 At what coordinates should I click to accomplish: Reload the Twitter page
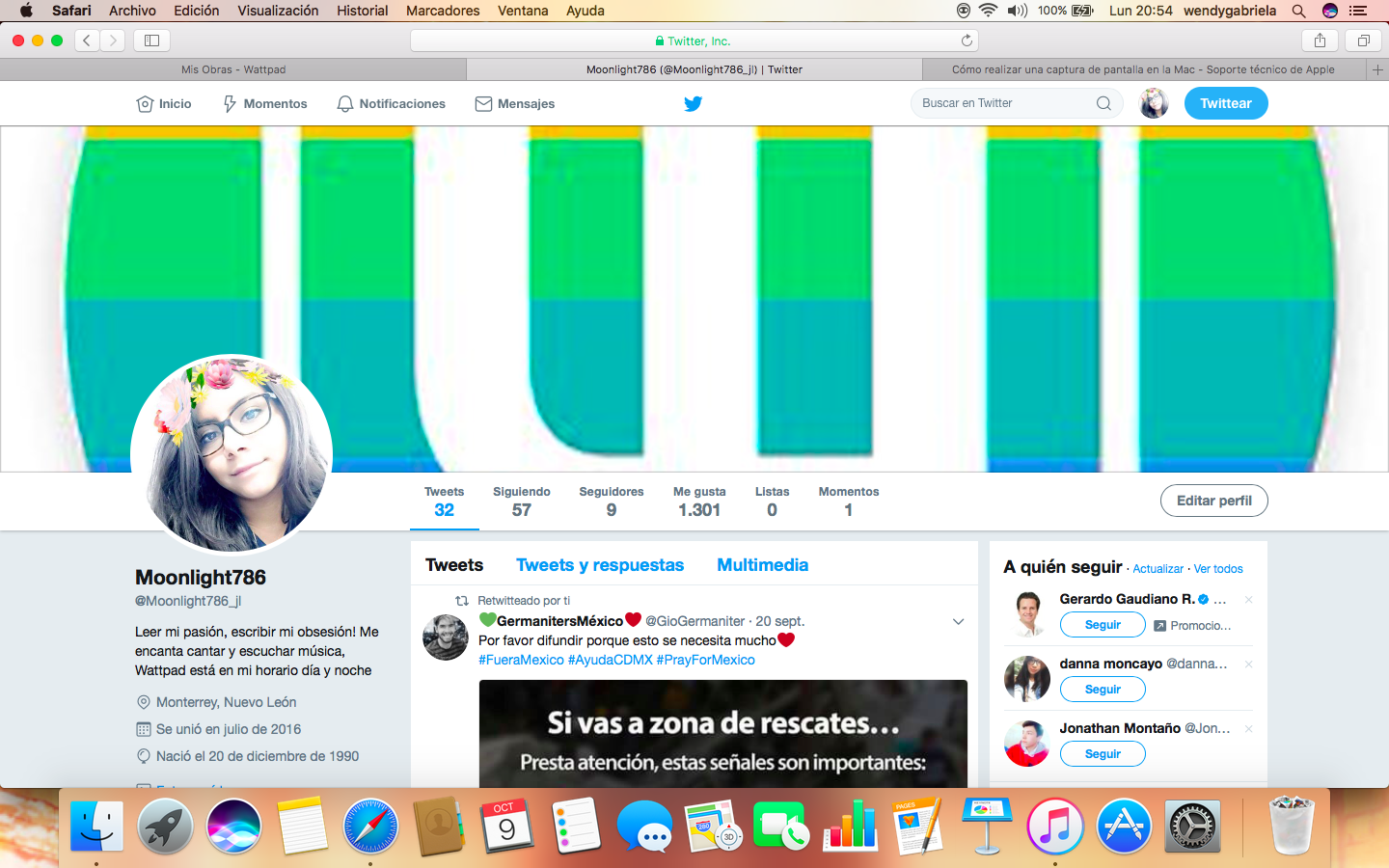967,41
